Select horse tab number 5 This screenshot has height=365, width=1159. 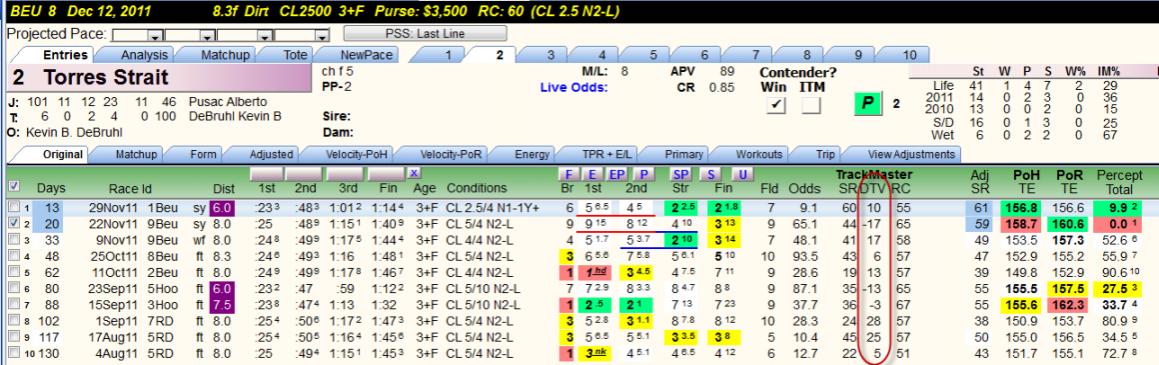tap(653, 55)
